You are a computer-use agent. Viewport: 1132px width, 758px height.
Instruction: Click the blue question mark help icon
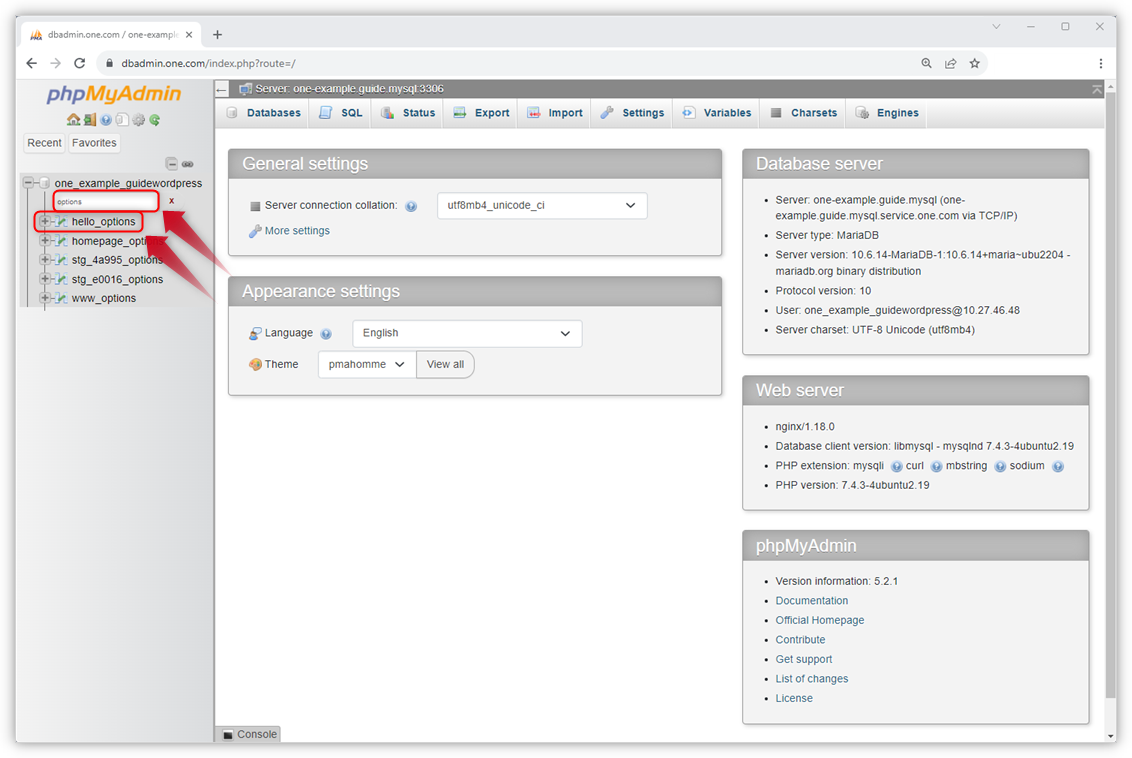(105, 120)
